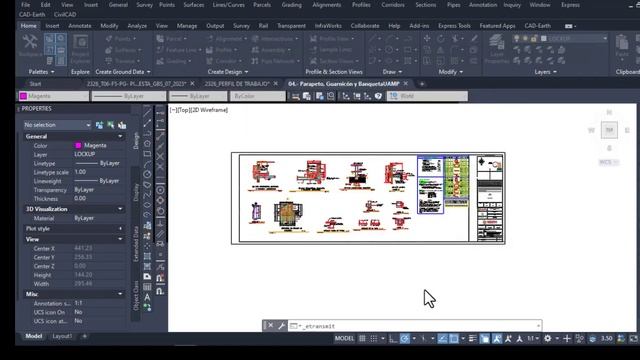Click the MODEL button in status bar
Screen dimensions: 640x360
tap(344, 338)
